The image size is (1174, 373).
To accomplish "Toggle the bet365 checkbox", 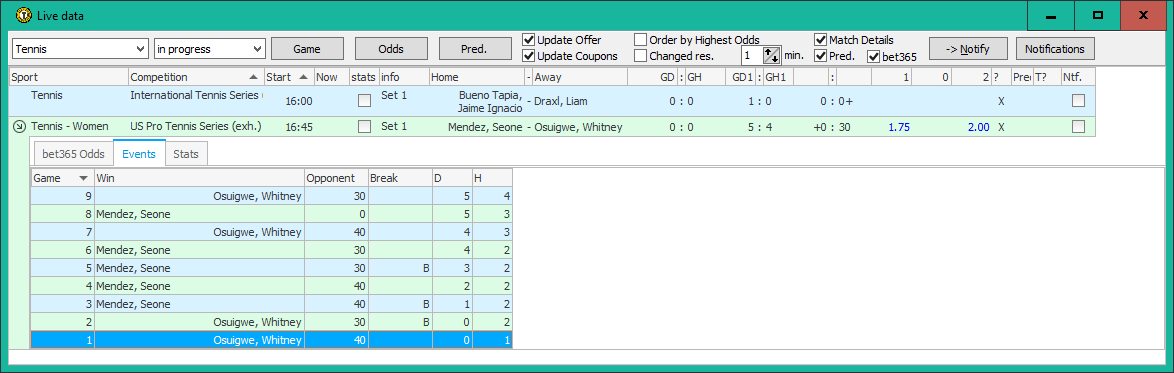I will (873, 56).
